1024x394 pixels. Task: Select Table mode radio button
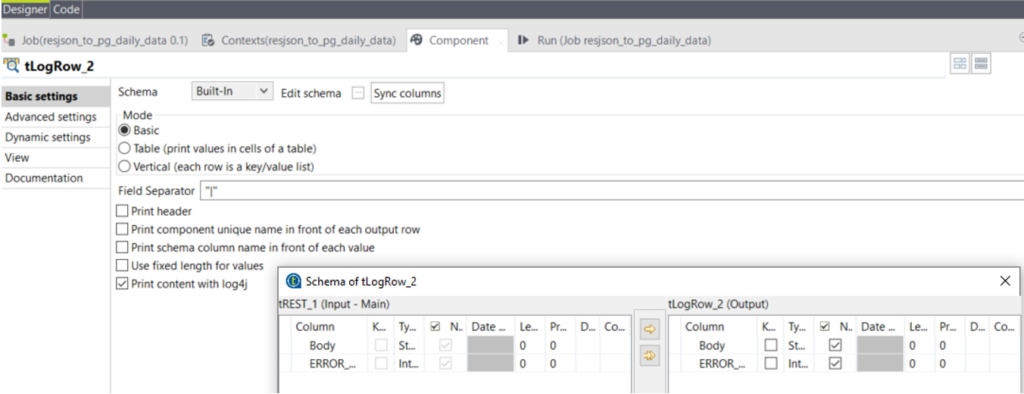[124, 148]
